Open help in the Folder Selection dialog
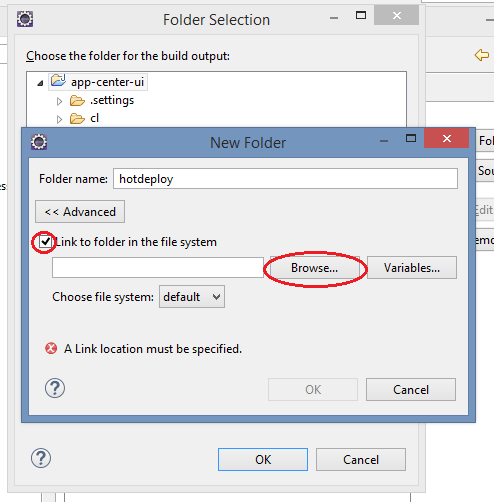This screenshot has width=494, height=502. [41, 458]
